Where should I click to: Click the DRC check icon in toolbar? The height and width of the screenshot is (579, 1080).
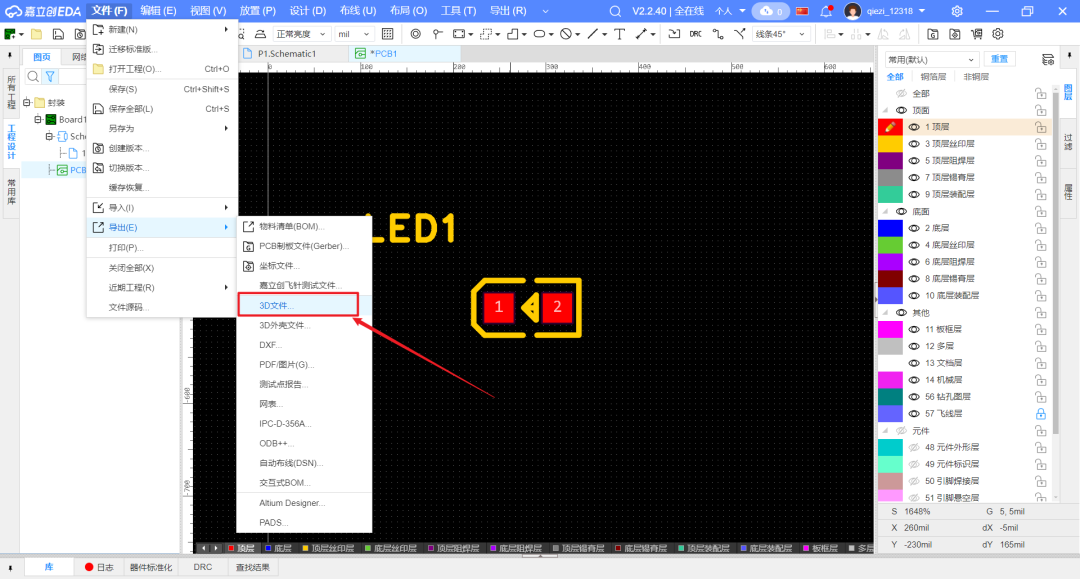(695, 34)
